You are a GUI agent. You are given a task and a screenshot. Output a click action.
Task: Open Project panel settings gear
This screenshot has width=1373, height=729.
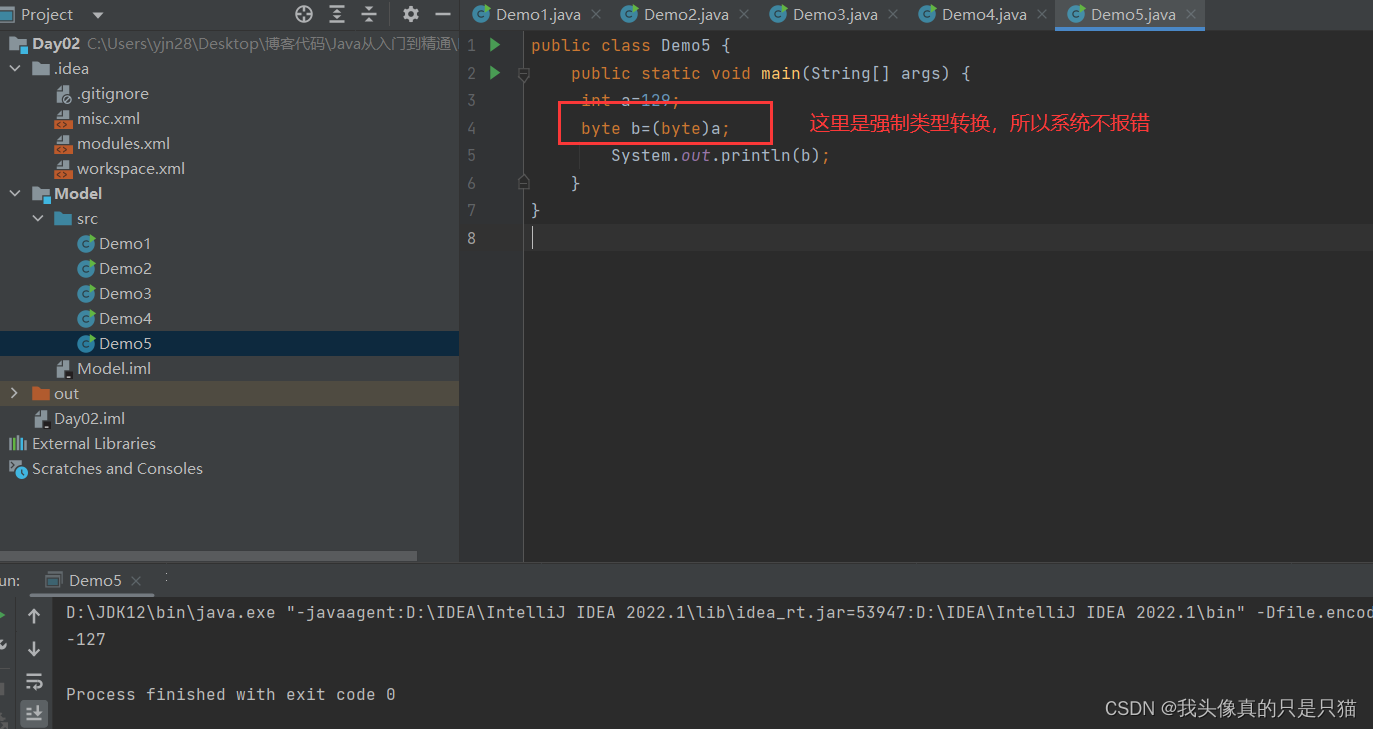click(x=411, y=14)
